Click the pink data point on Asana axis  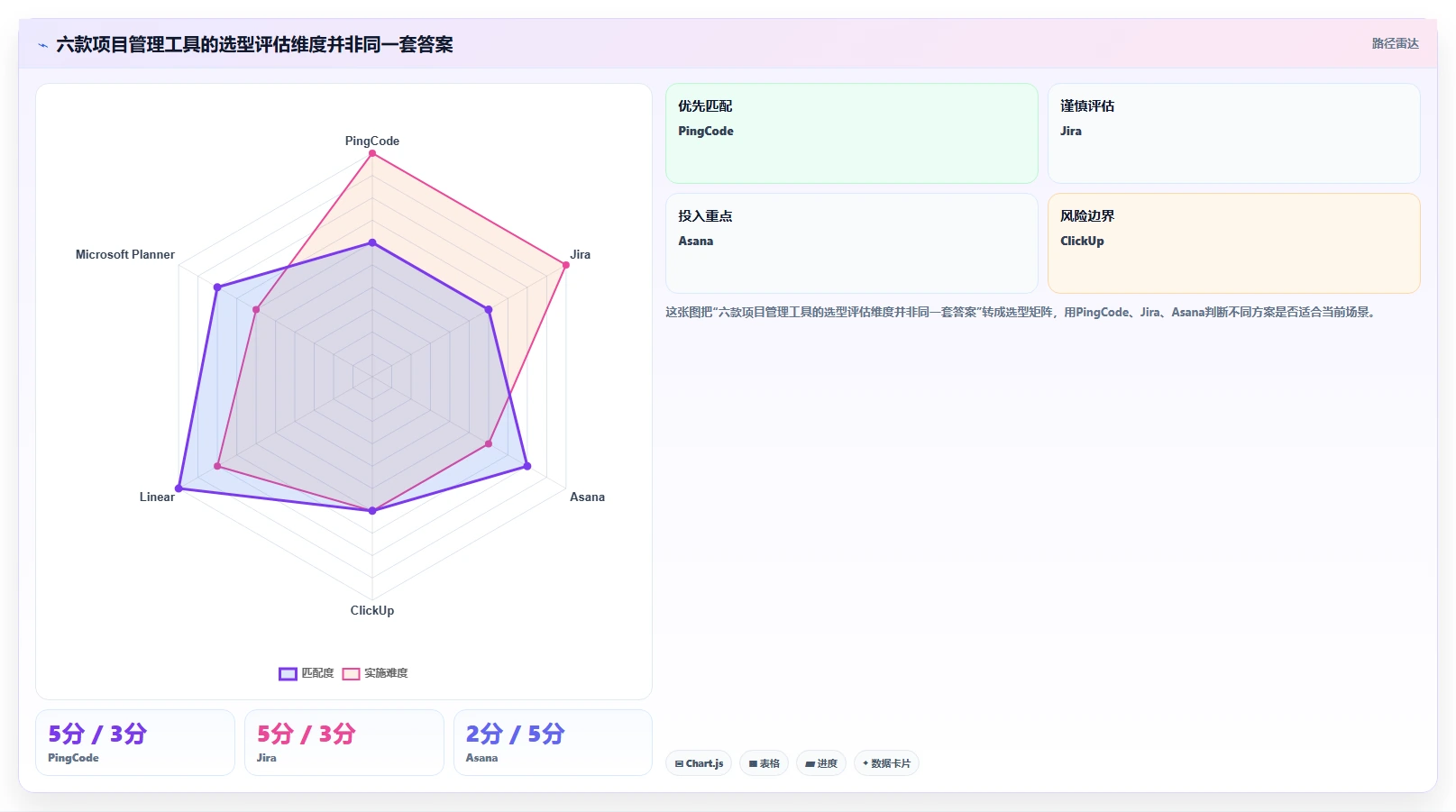(489, 443)
